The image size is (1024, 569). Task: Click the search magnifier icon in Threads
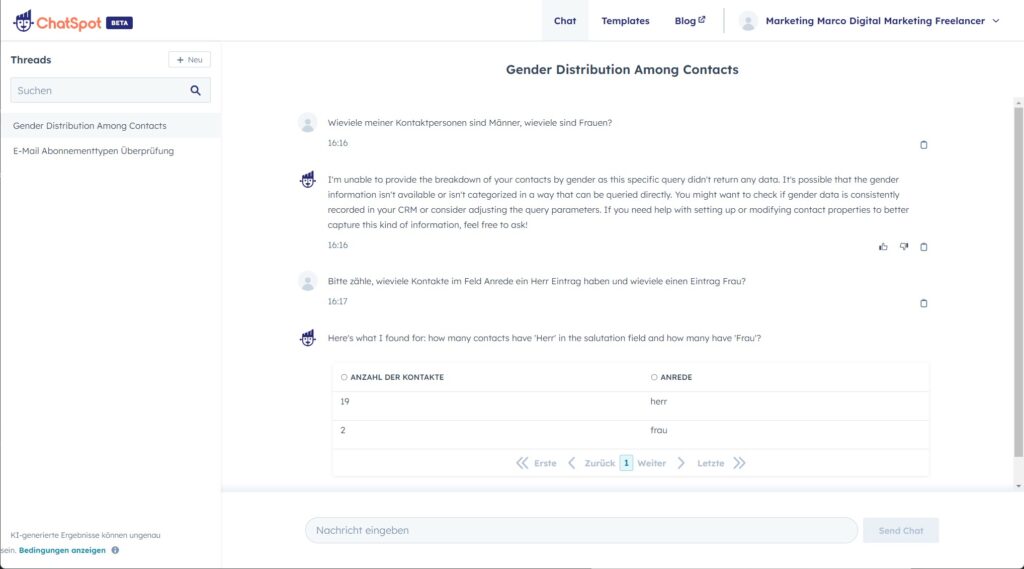195,90
